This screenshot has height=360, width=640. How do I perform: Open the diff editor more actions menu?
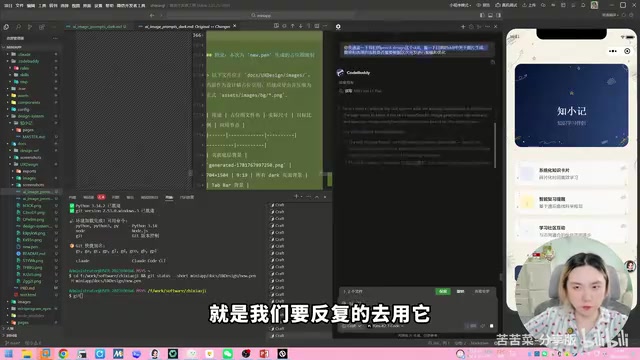[325, 26]
